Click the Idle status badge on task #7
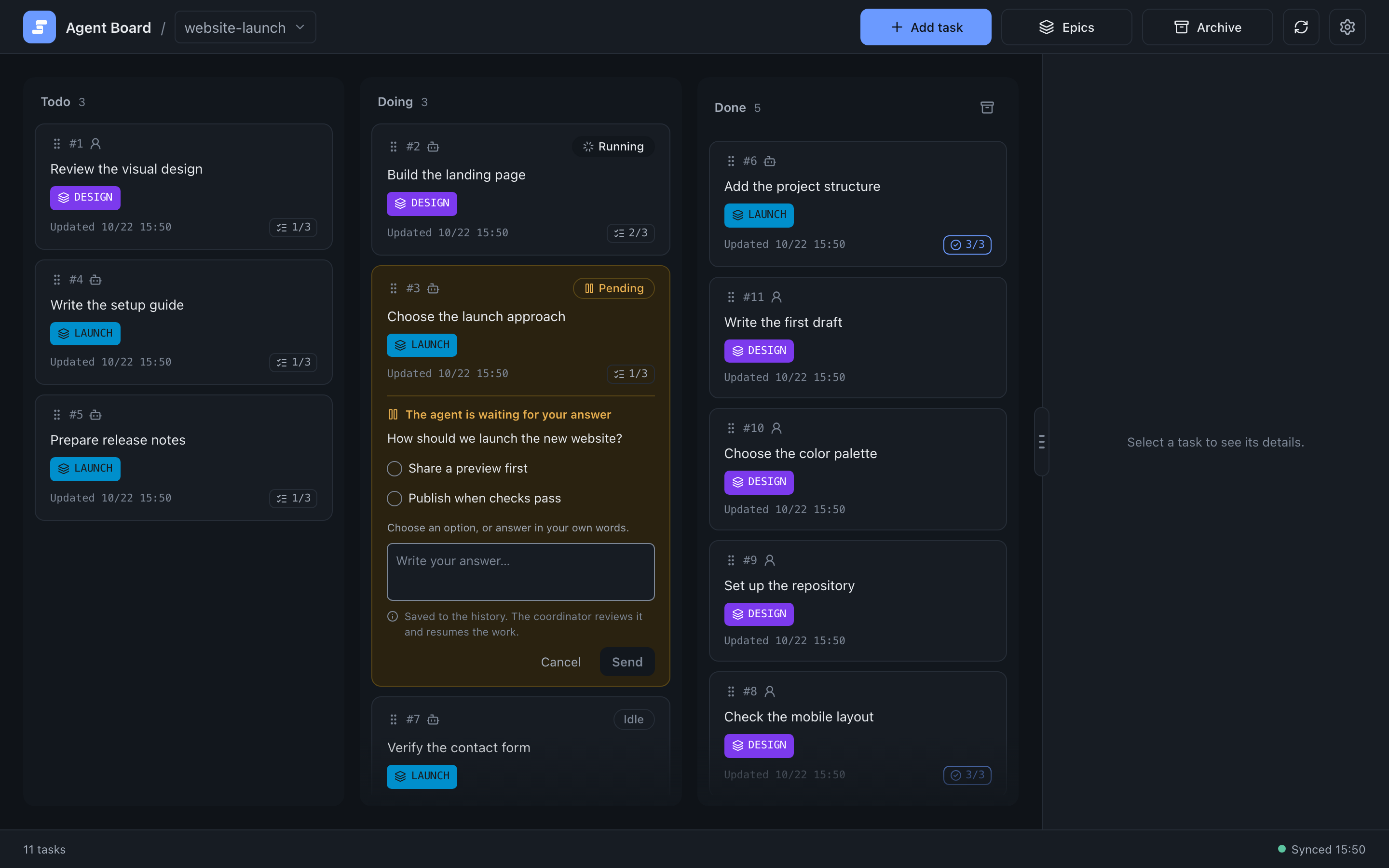The height and width of the screenshot is (868, 1389). click(x=634, y=719)
